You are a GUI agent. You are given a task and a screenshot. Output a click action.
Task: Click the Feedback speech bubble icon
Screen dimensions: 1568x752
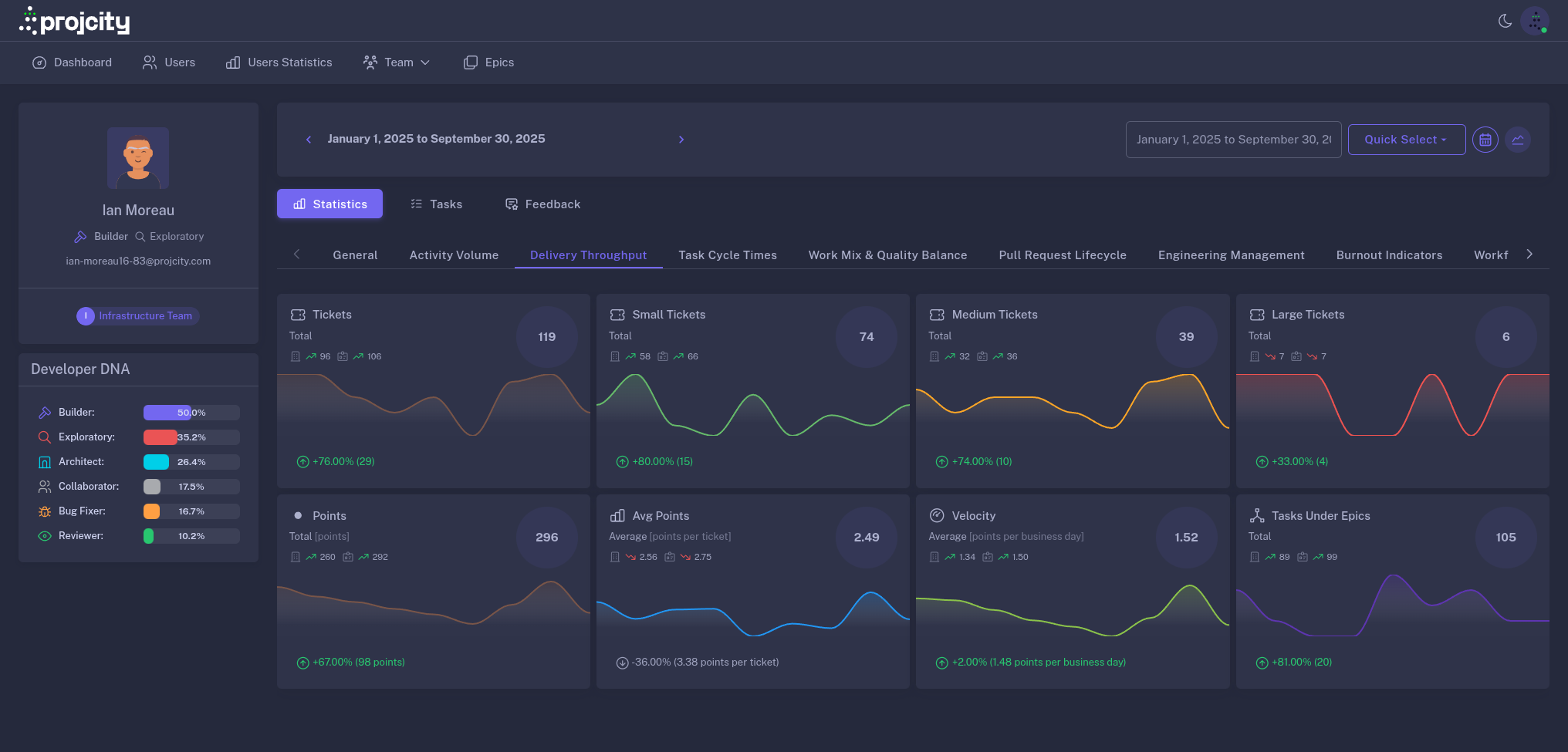point(512,204)
